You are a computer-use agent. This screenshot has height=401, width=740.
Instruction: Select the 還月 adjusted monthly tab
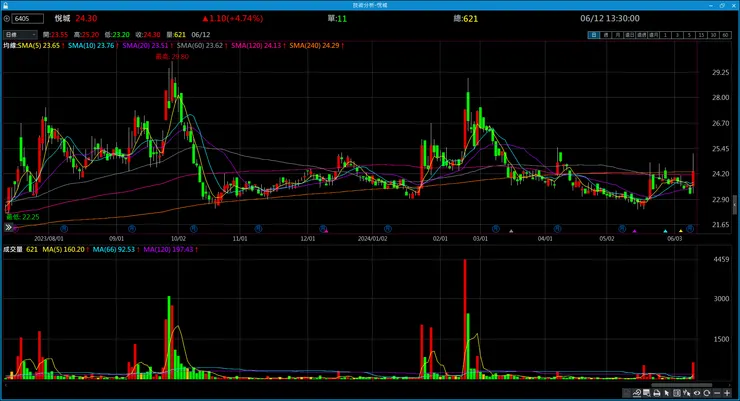coord(654,35)
